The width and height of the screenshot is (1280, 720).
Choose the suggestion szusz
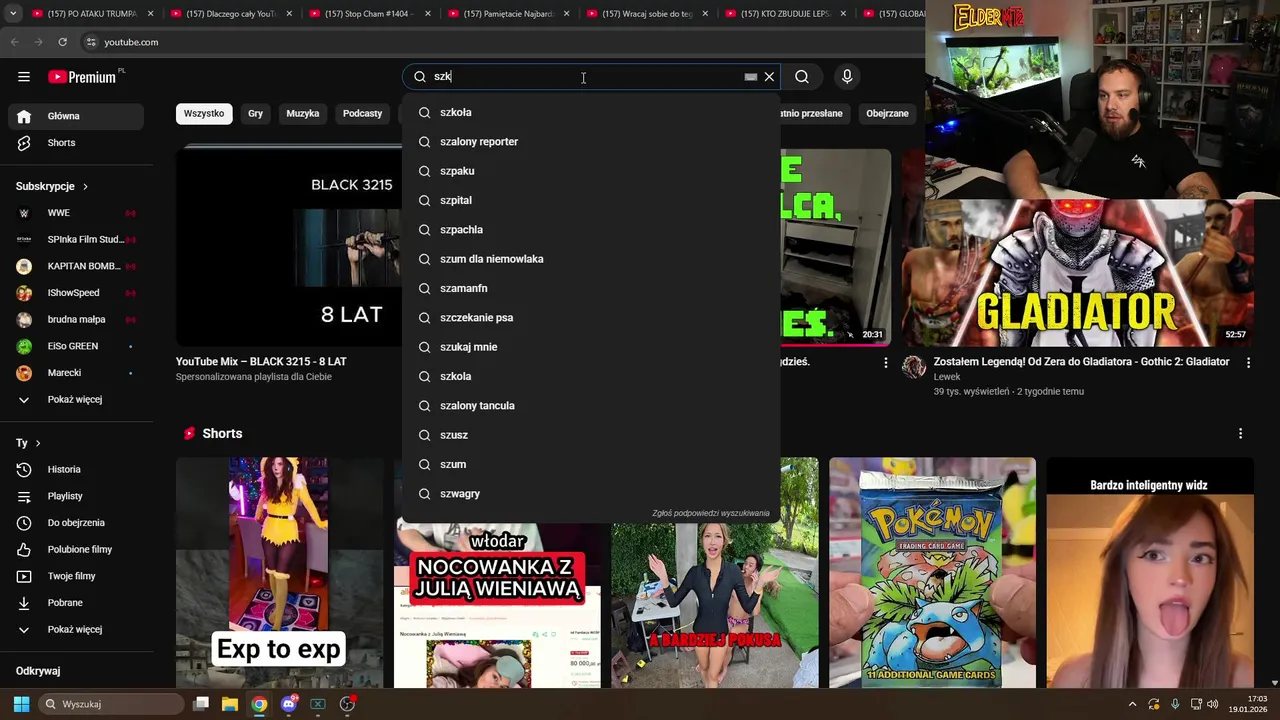pos(591,435)
